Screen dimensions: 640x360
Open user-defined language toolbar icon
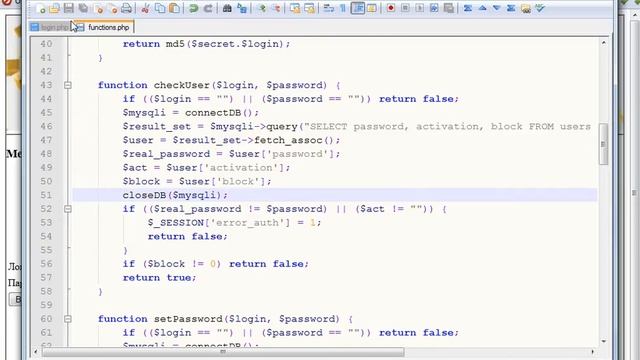372,8
